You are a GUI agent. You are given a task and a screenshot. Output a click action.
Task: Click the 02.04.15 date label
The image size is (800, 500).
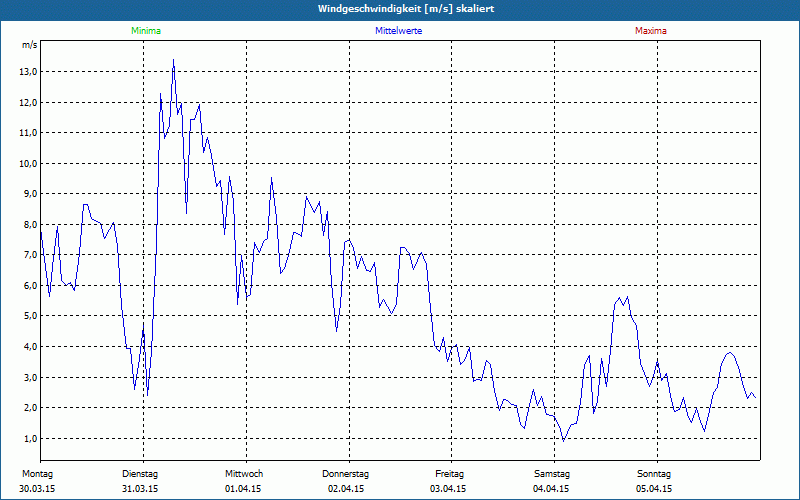[346, 489]
